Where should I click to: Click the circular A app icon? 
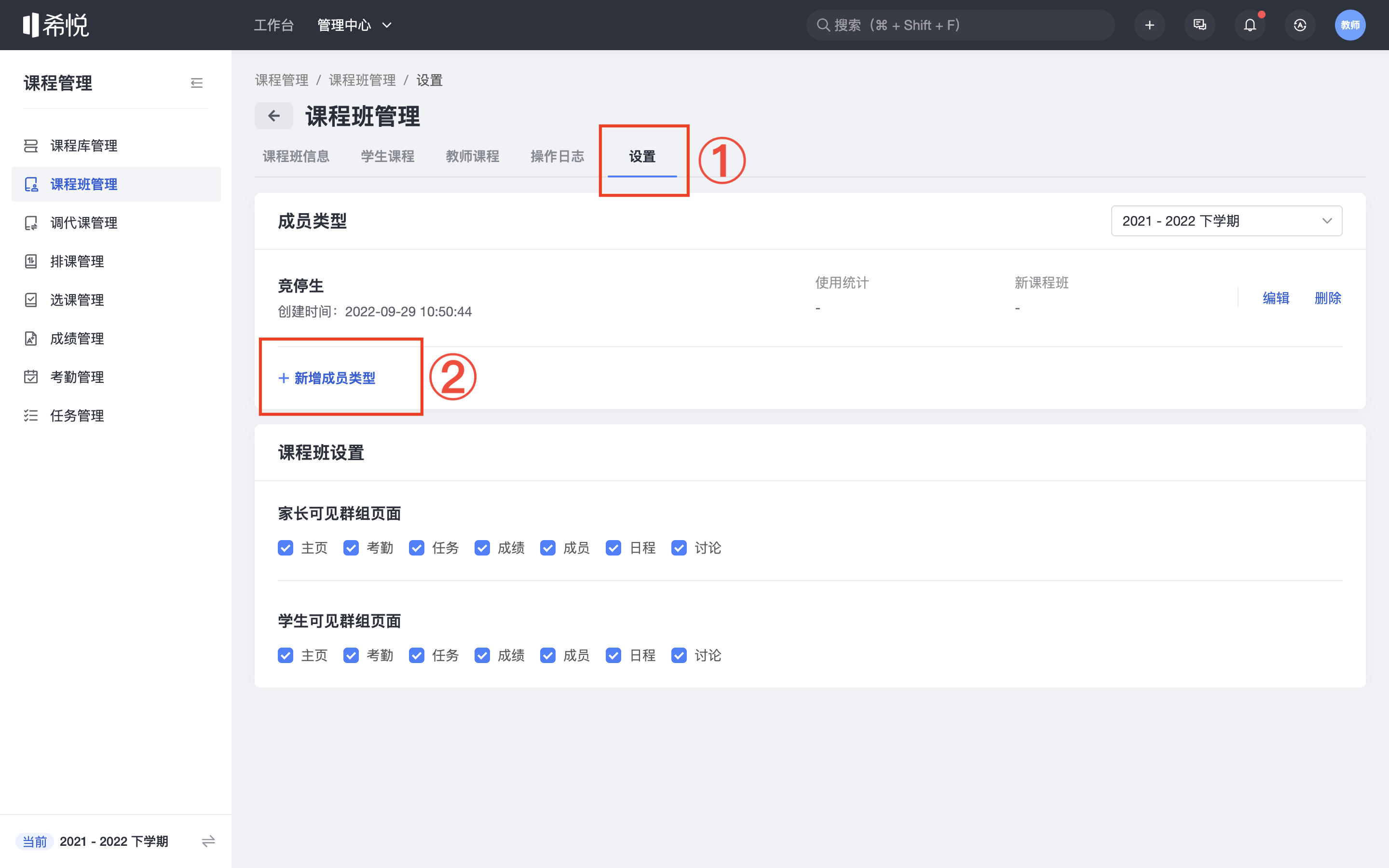(x=1300, y=25)
